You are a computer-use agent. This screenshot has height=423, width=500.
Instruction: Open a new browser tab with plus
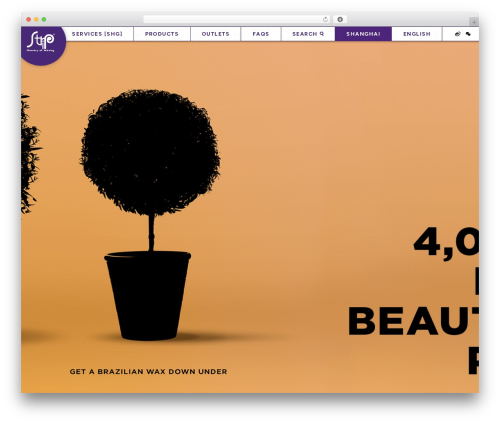click(474, 22)
